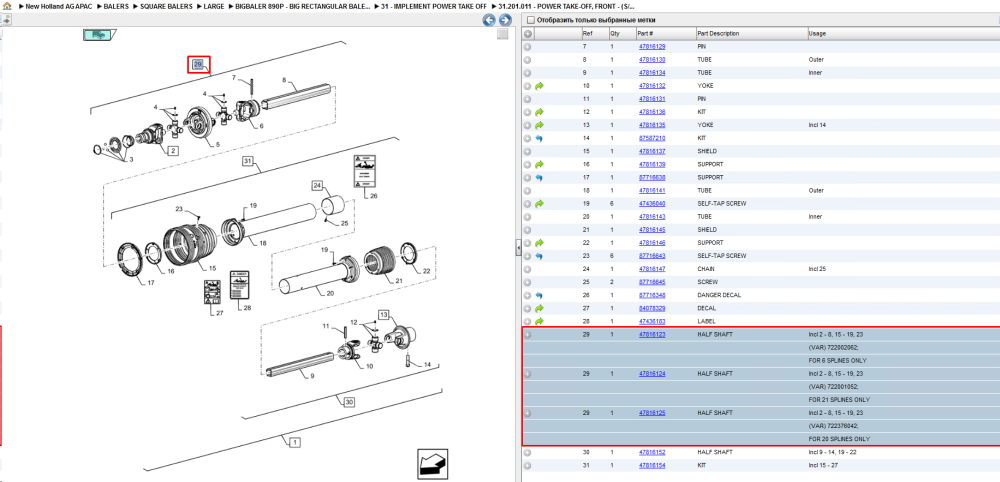Viewport: 1000px width, 482px height.
Task: Click the circle icon for HALF SHAFT 47816123
Action: (527, 334)
